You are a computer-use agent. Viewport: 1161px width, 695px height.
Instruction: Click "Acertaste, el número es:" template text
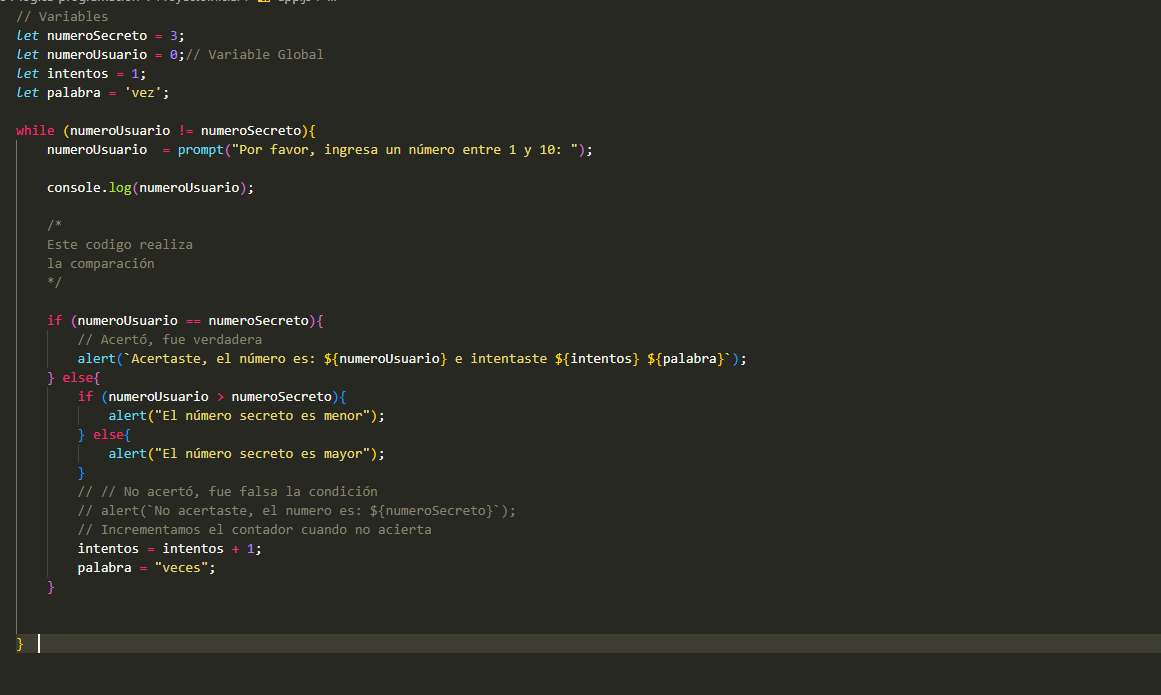tap(224, 359)
